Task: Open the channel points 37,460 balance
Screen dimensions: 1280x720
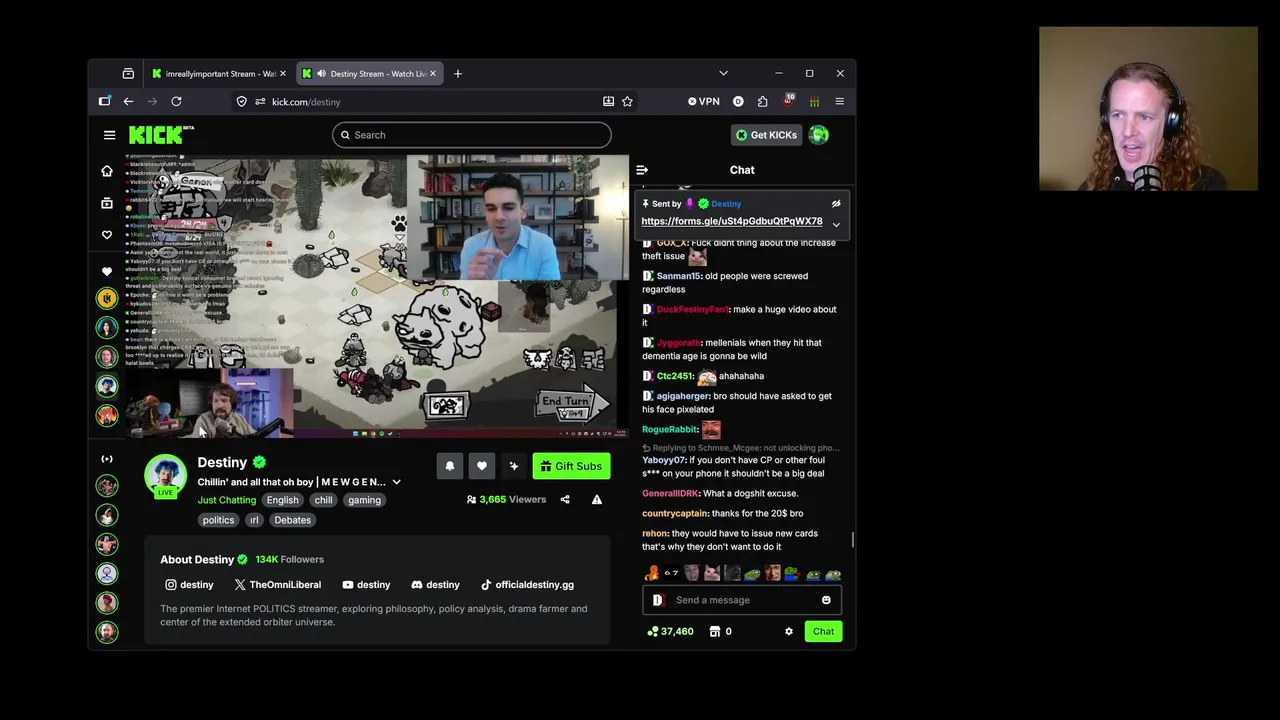Action: 670,632
